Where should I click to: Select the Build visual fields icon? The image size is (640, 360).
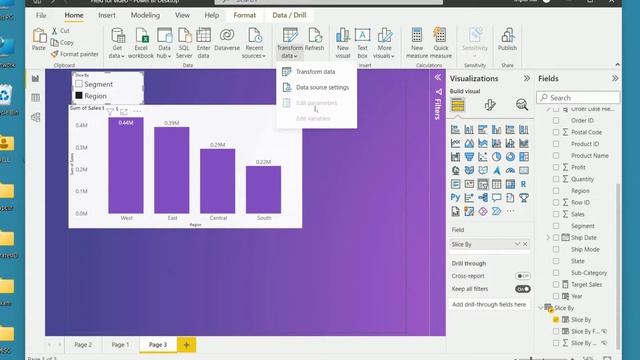[458, 105]
